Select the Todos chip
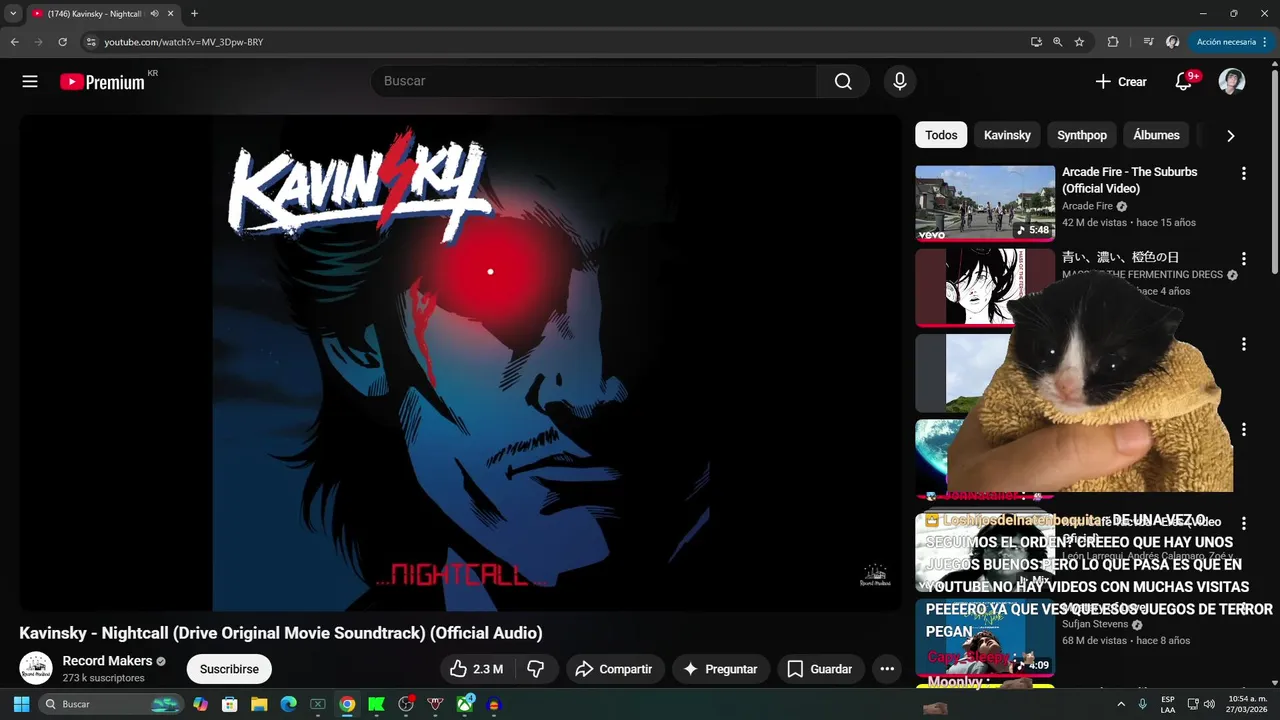Image resolution: width=1280 pixels, height=720 pixels. pos(941,135)
